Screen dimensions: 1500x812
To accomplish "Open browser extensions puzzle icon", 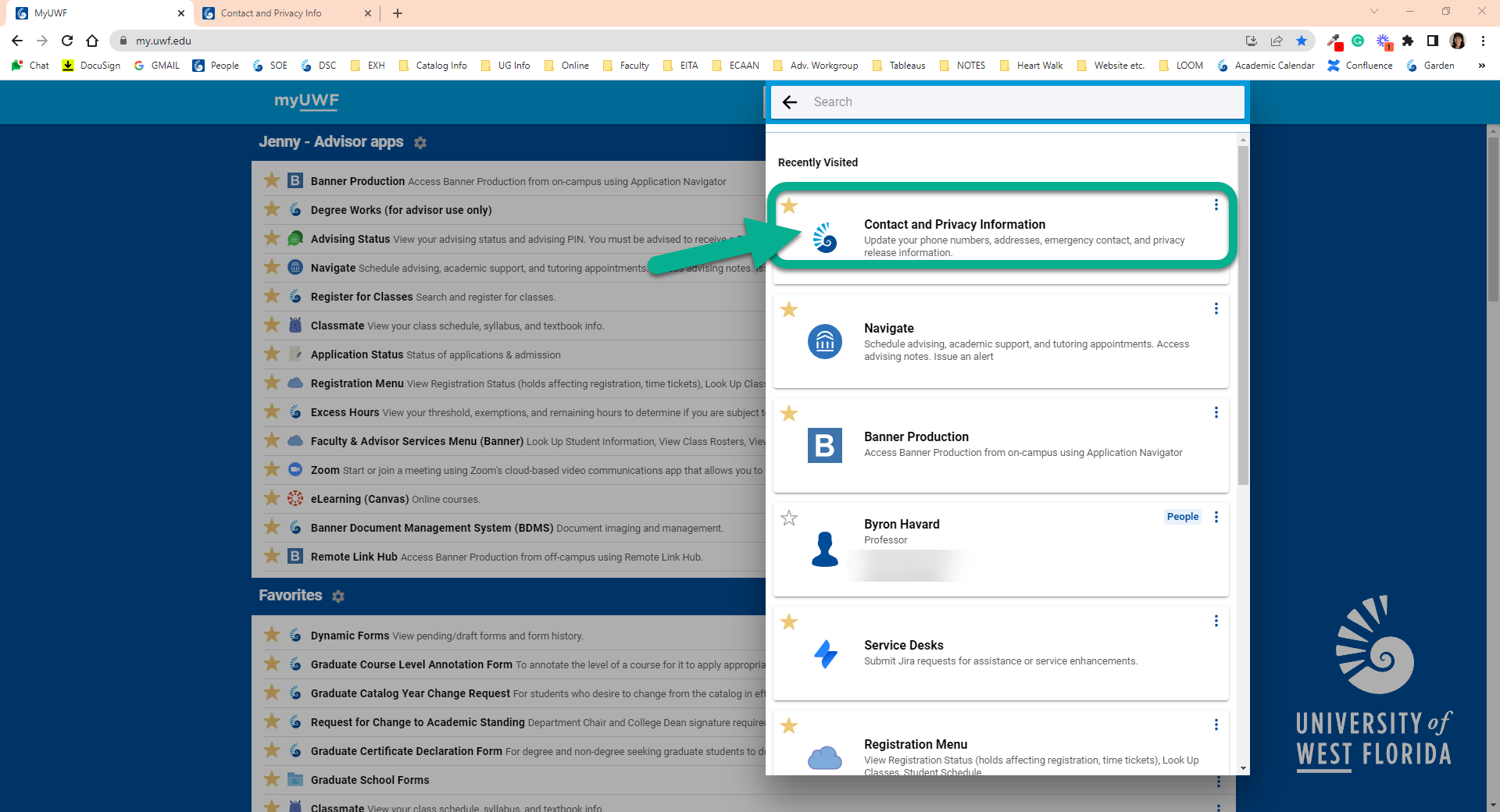I will 1408,41.
